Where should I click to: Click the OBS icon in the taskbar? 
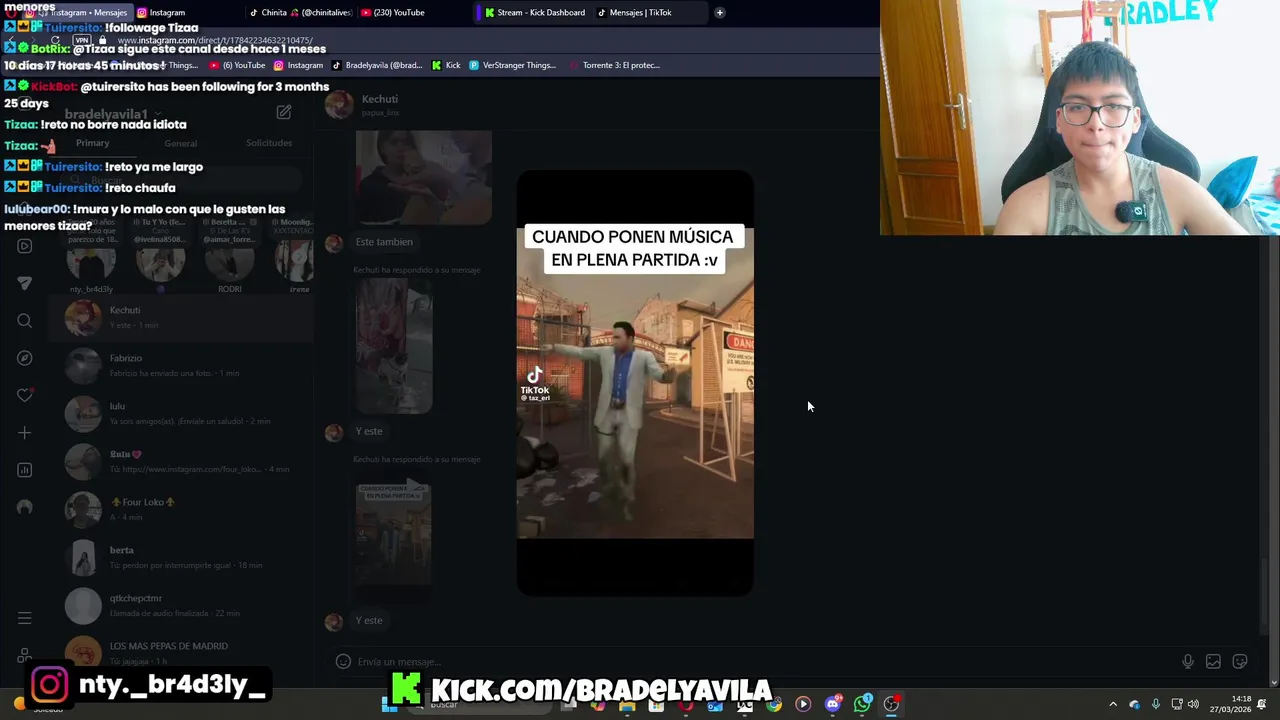pyautogui.click(x=891, y=704)
